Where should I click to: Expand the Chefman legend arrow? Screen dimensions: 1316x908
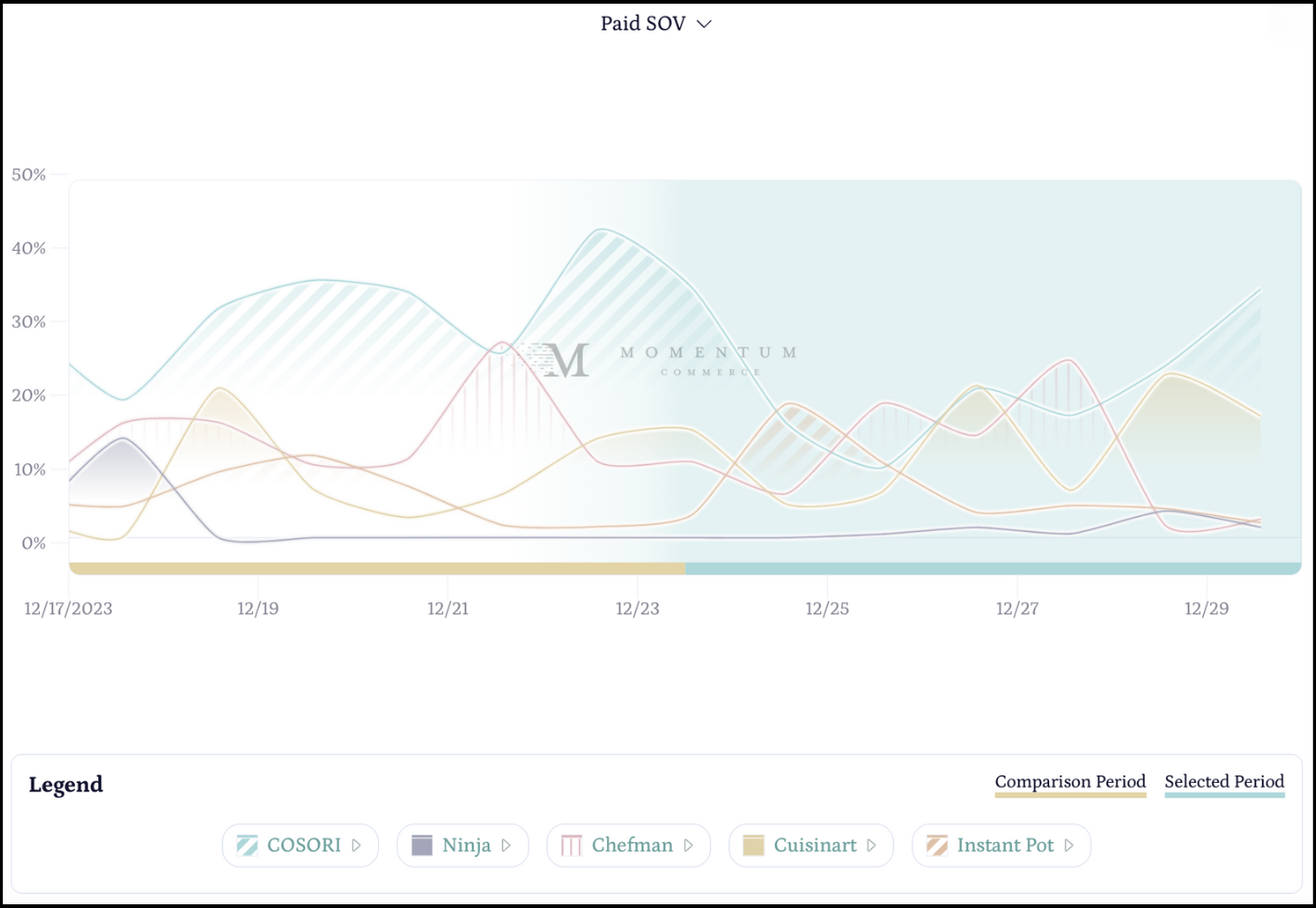[x=688, y=845]
